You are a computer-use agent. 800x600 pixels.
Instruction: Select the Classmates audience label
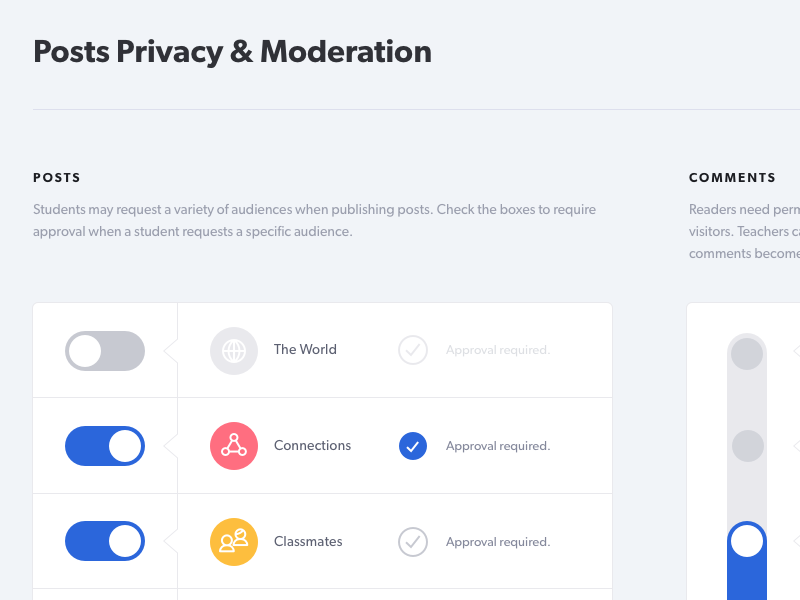(x=308, y=542)
